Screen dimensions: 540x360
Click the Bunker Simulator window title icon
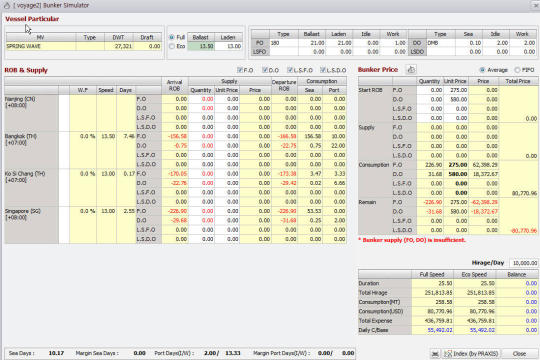pyautogui.click(x=7, y=5)
